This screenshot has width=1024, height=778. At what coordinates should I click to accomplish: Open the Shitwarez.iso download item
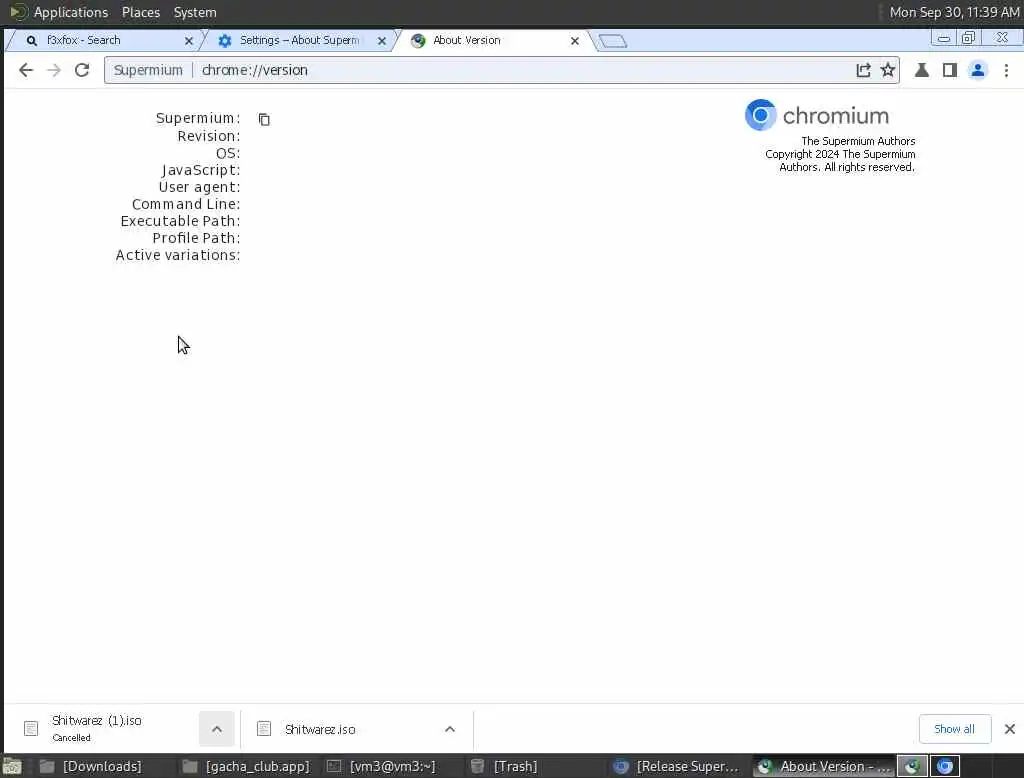[340, 729]
